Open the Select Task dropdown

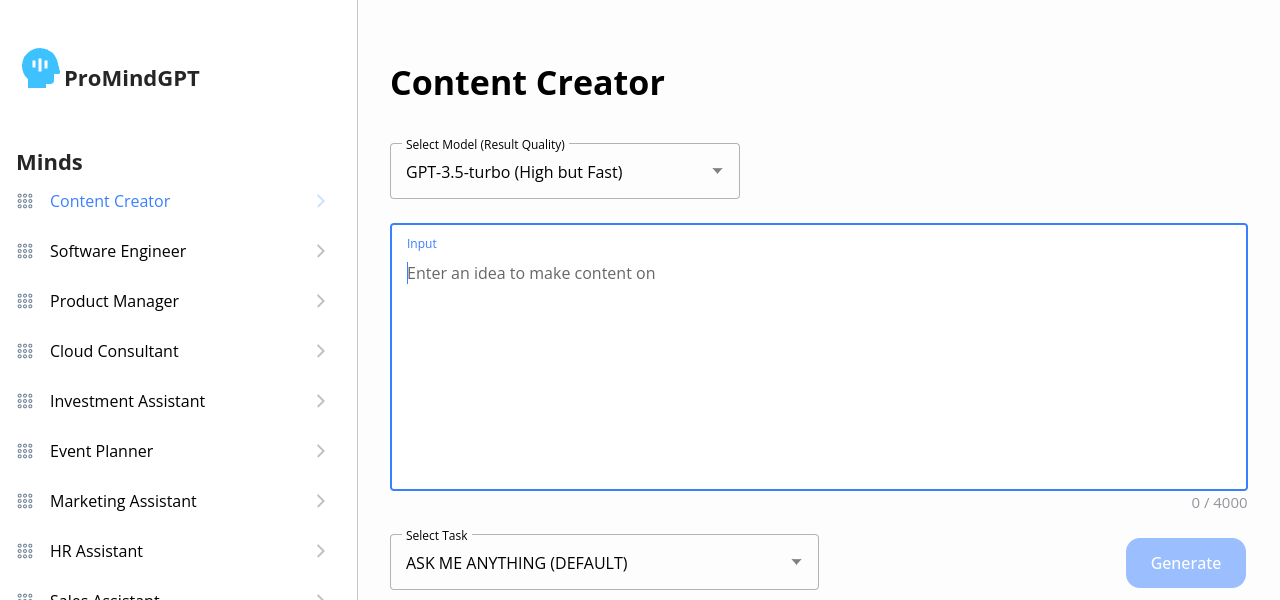(603, 563)
